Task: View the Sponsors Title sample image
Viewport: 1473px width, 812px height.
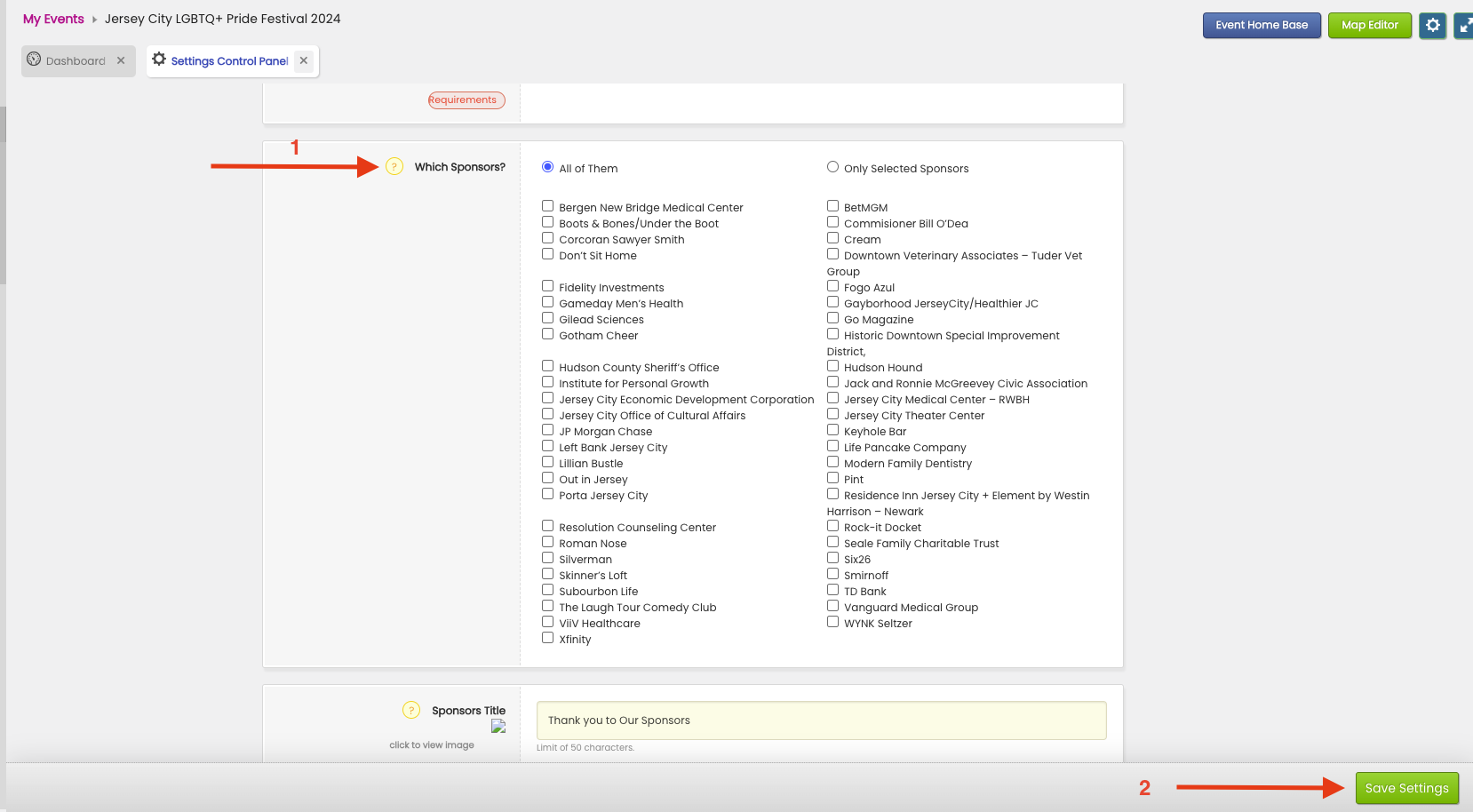Action: pos(498,727)
